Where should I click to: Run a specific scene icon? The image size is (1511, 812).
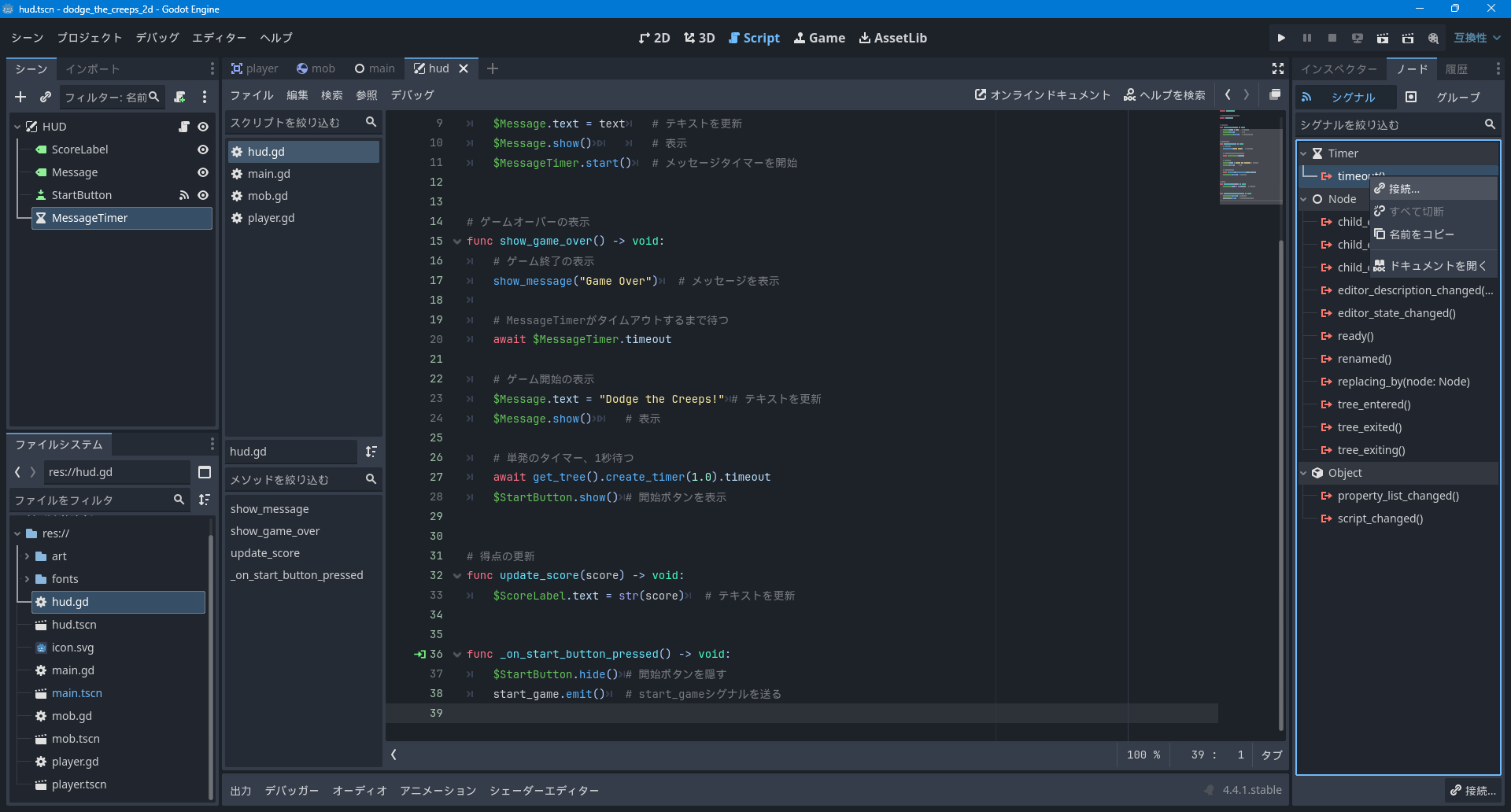[x=1408, y=38]
